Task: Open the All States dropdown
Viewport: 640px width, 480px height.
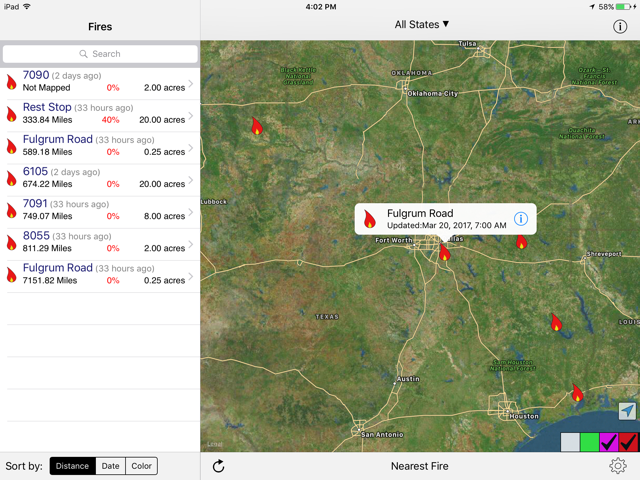Action: [422, 24]
